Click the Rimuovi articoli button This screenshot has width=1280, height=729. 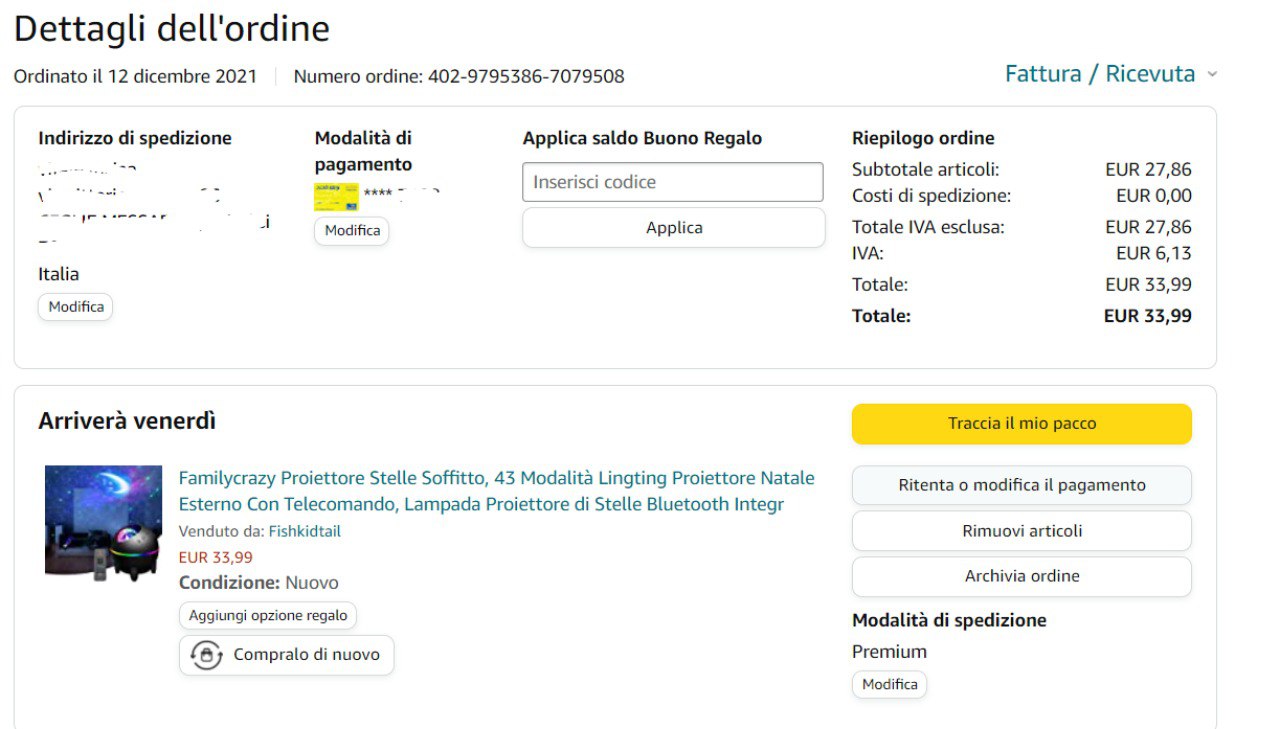[1021, 531]
